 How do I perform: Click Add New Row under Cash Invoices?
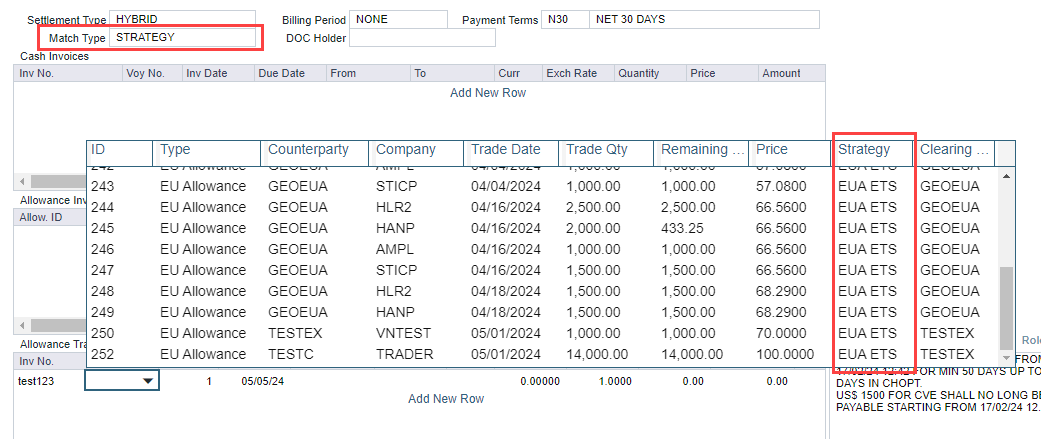pos(488,93)
